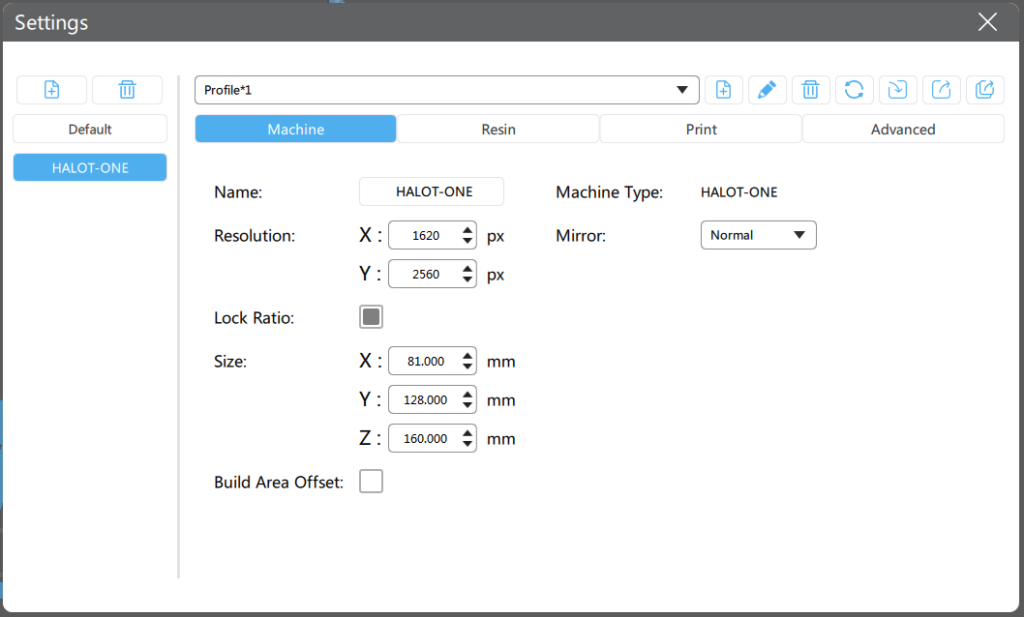
Task: Increase Size X value
Action: point(468,355)
